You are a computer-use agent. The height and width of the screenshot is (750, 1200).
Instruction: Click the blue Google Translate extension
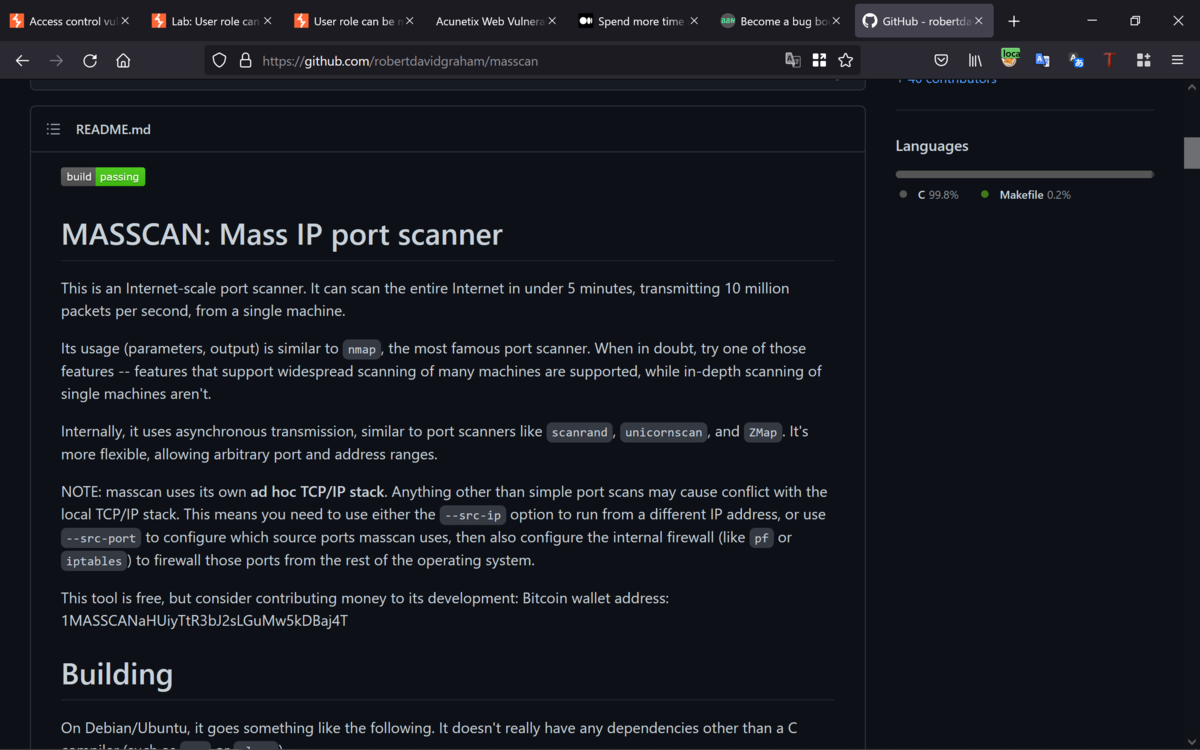tap(1042, 60)
